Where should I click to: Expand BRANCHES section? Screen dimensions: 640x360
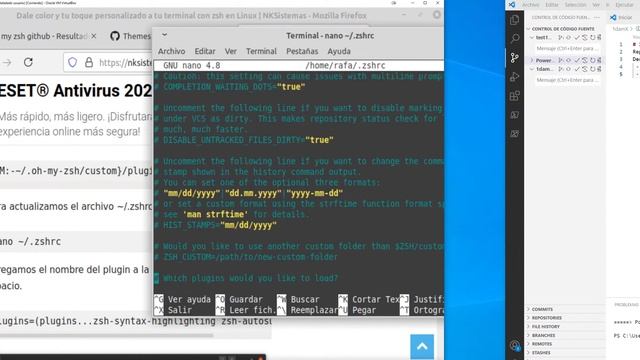coord(543,336)
